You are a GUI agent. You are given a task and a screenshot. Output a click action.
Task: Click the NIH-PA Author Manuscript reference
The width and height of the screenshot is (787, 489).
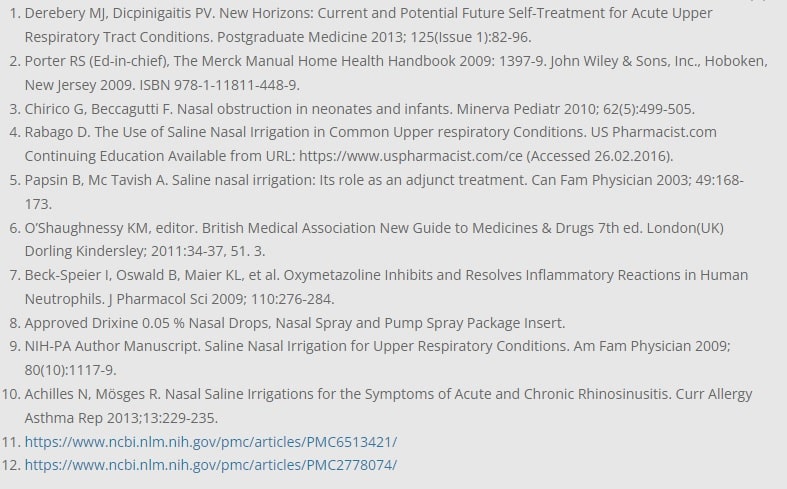(300, 346)
